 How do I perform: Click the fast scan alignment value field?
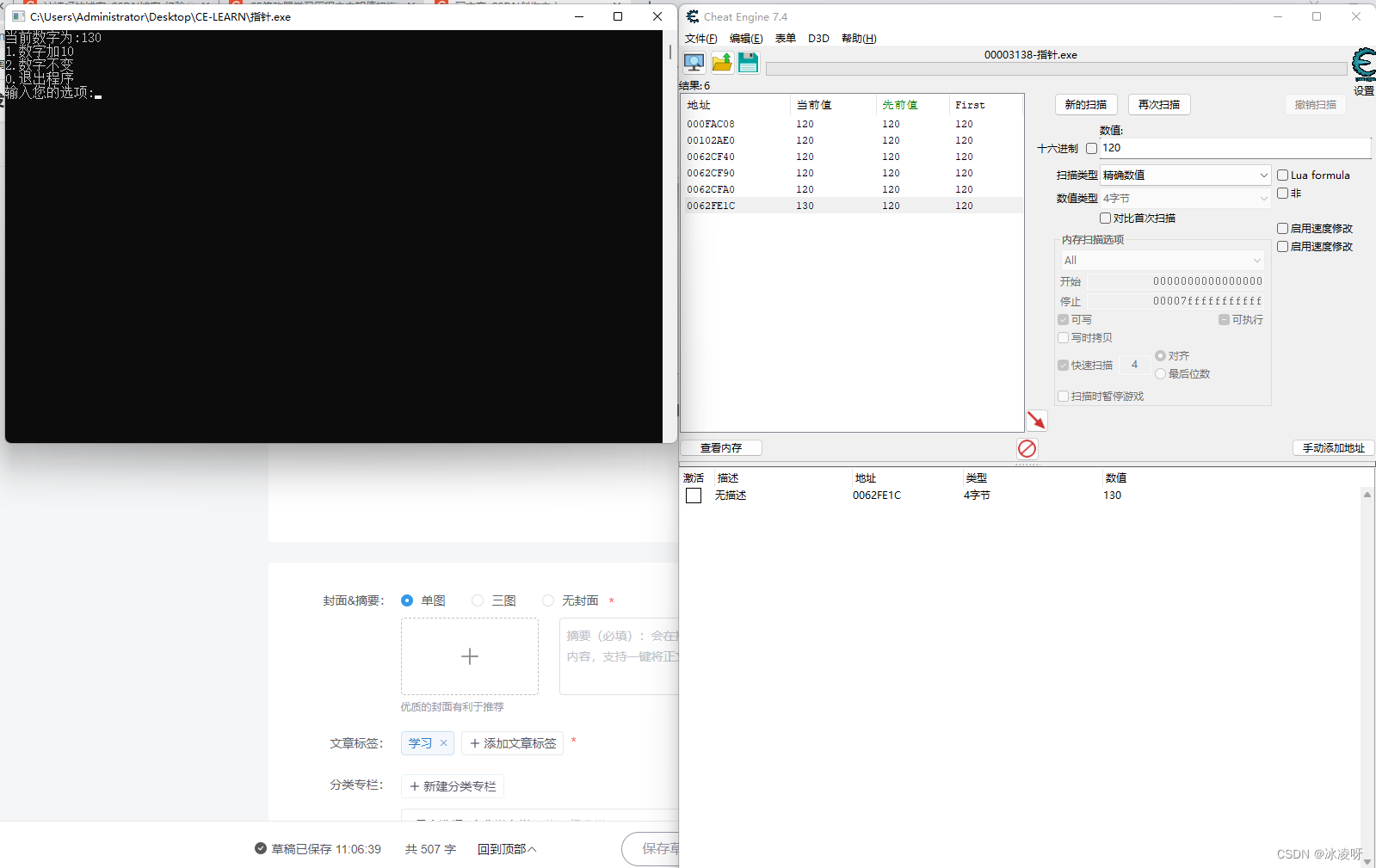pos(1134,366)
